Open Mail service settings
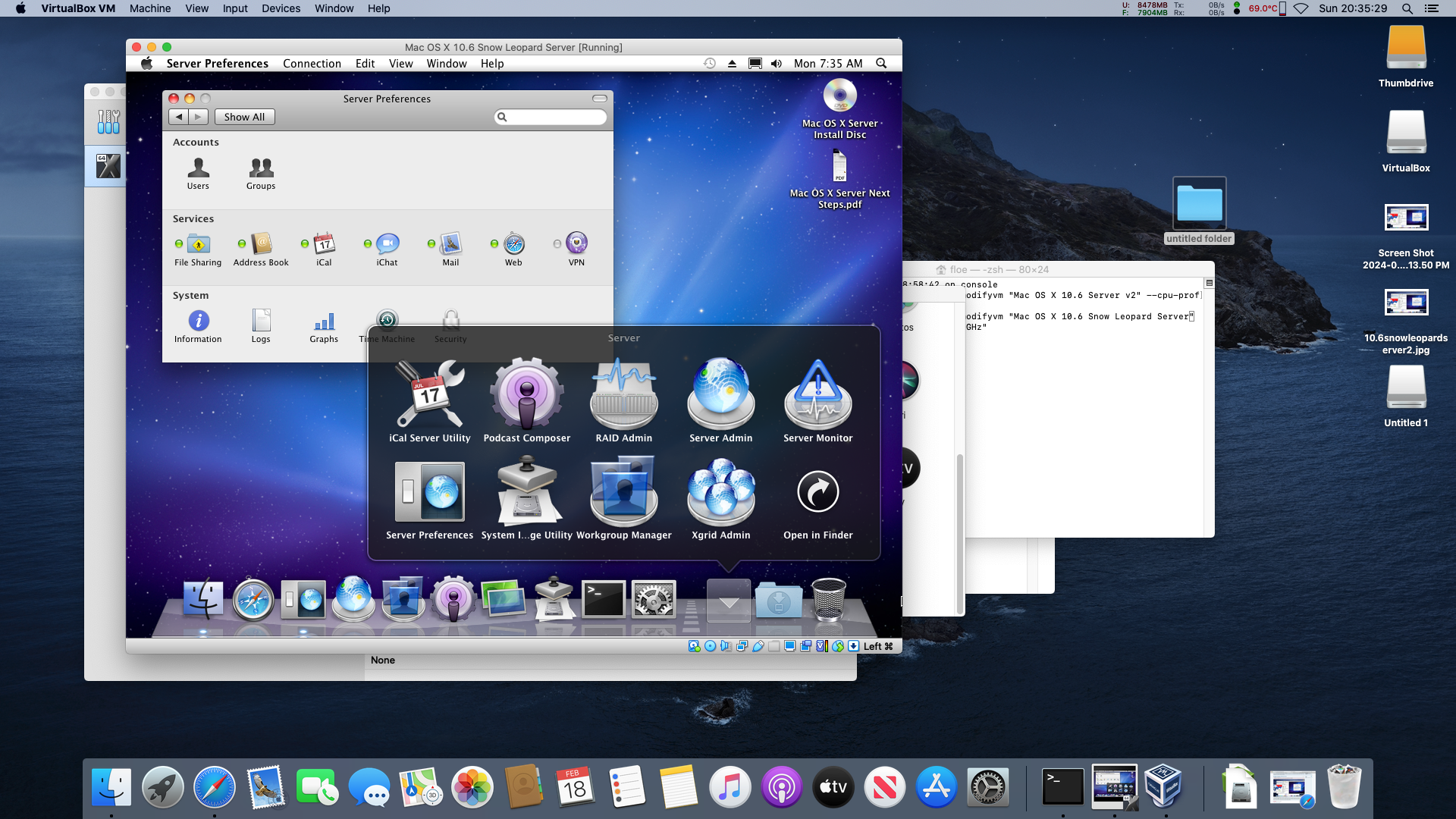1456x819 pixels. click(450, 249)
